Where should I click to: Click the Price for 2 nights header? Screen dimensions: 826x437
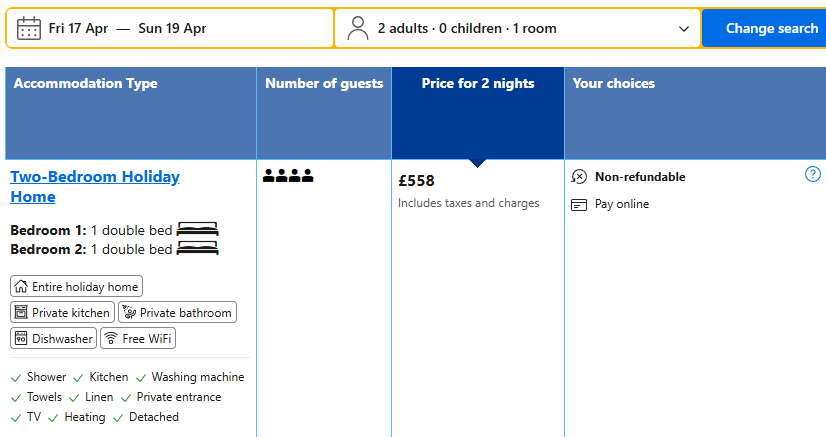click(478, 84)
